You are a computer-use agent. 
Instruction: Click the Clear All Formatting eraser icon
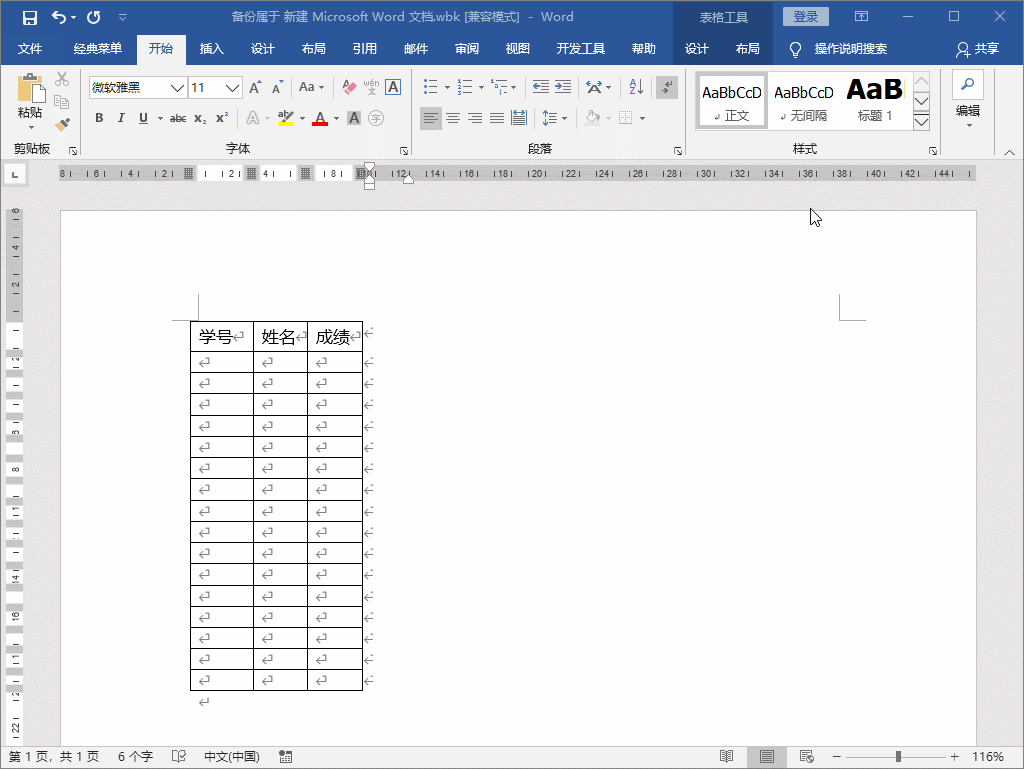[x=349, y=87]
